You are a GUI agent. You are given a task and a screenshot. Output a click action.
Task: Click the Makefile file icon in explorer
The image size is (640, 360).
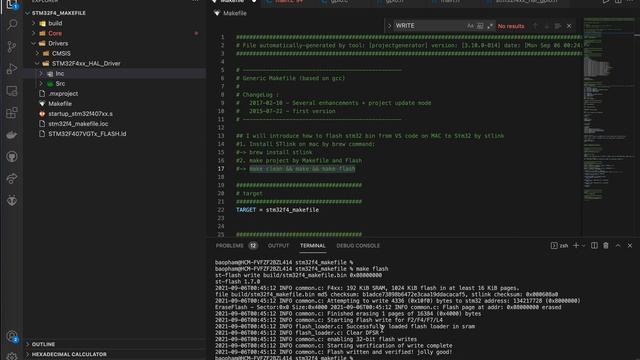click(x=42, y=104)
